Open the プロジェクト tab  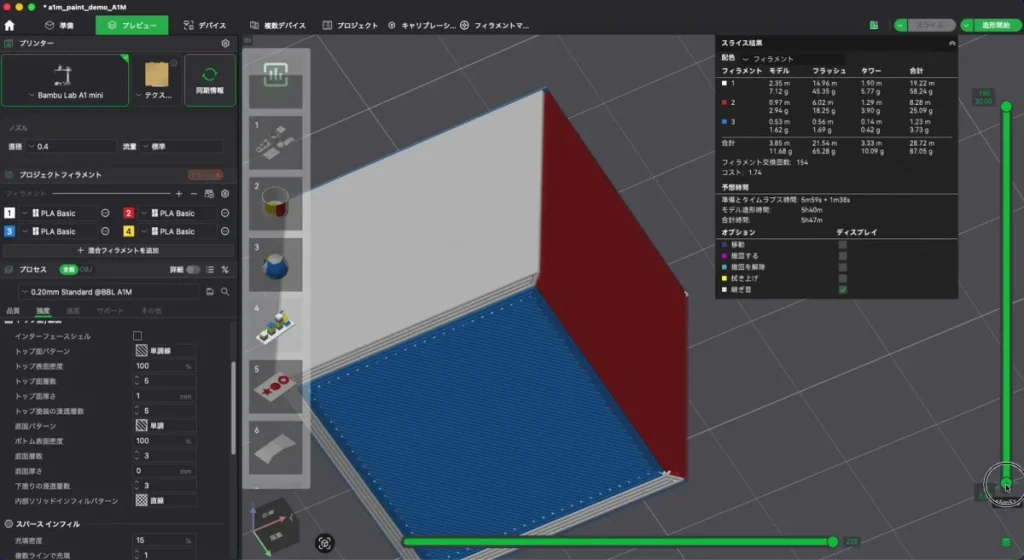tap(351, 25)
